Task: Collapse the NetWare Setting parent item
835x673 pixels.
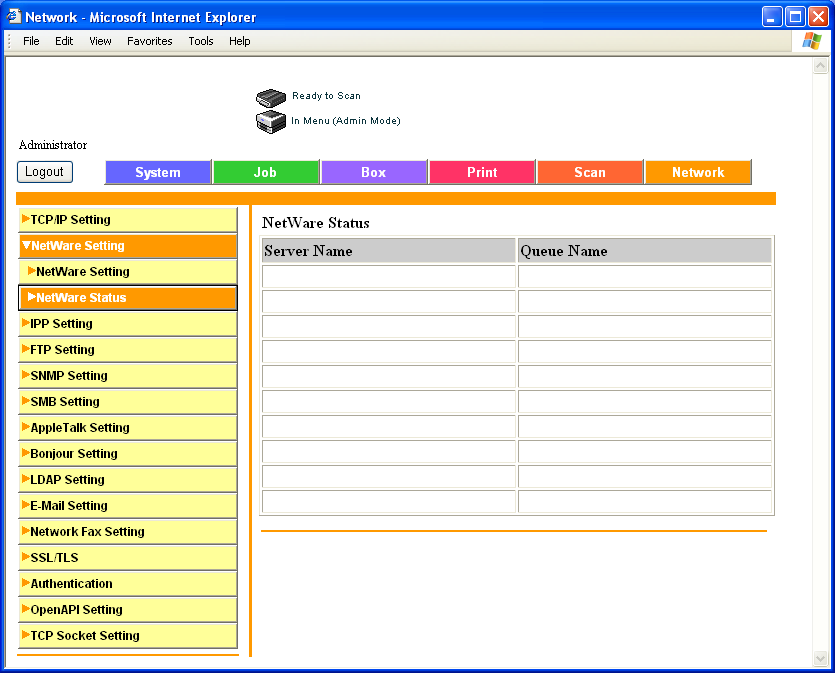Action: pyautogui.click(x=128, y=246)
